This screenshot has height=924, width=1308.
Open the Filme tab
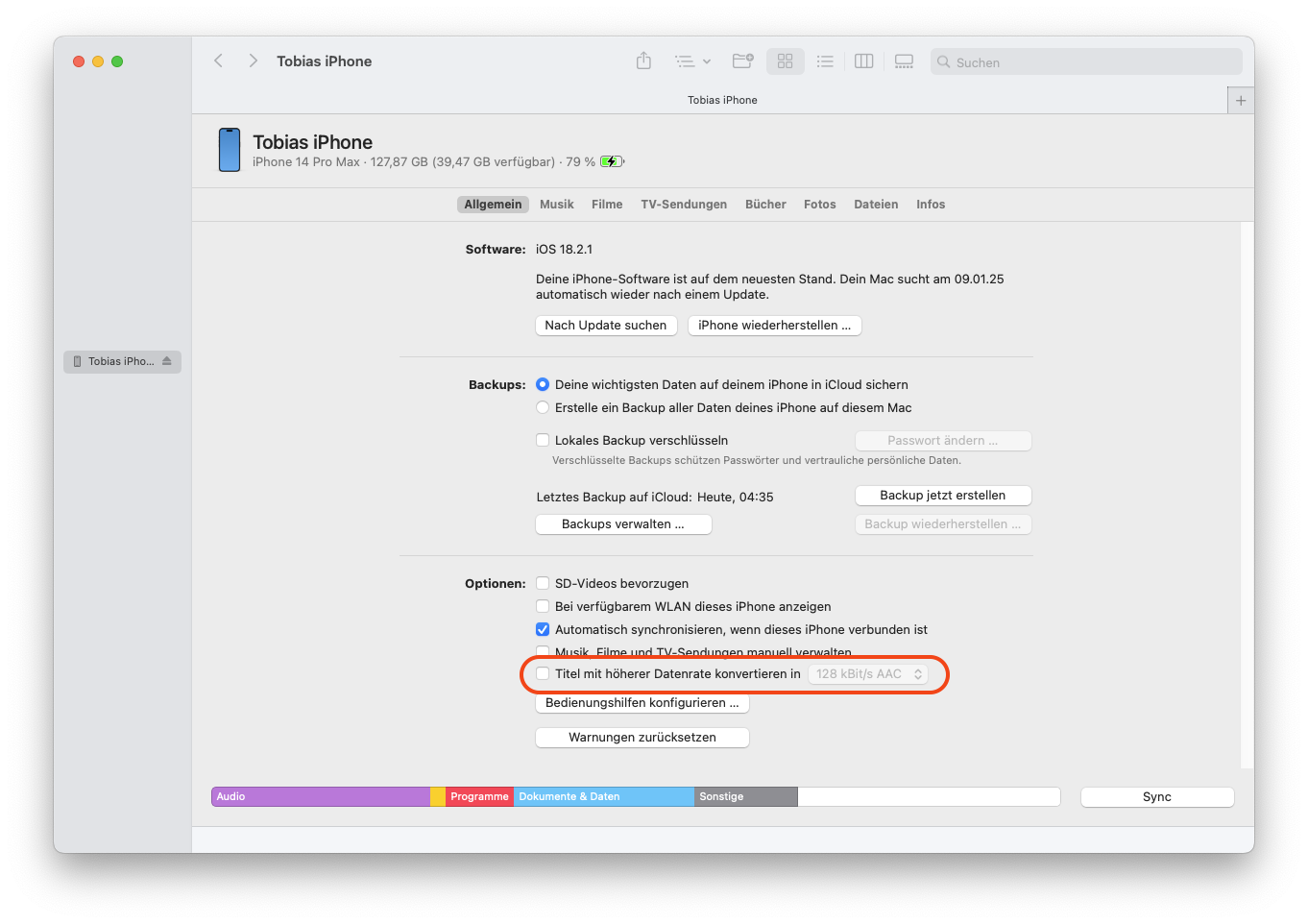click(x=607, y=205)
